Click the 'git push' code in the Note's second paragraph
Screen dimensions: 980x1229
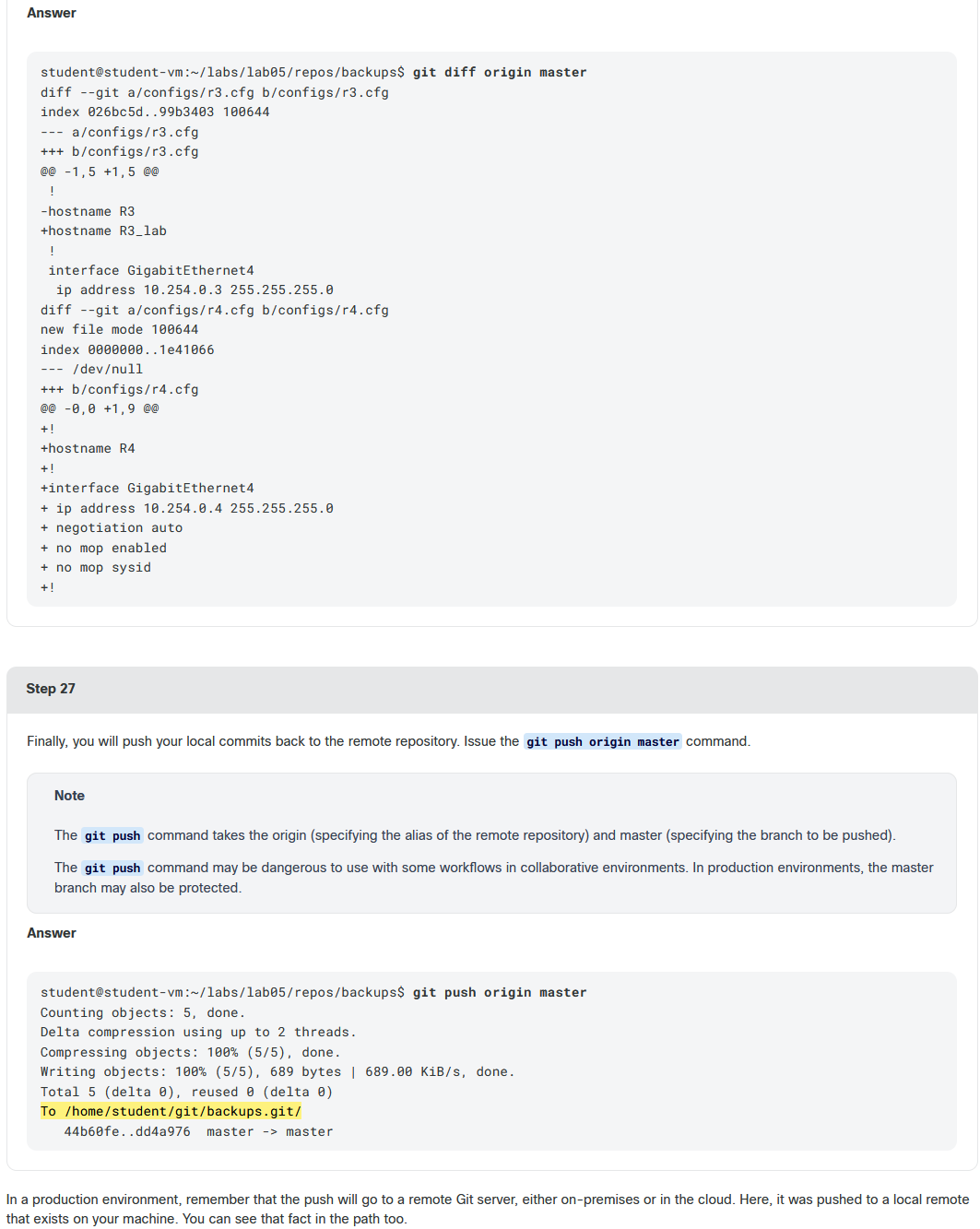[x=112, y=868]
